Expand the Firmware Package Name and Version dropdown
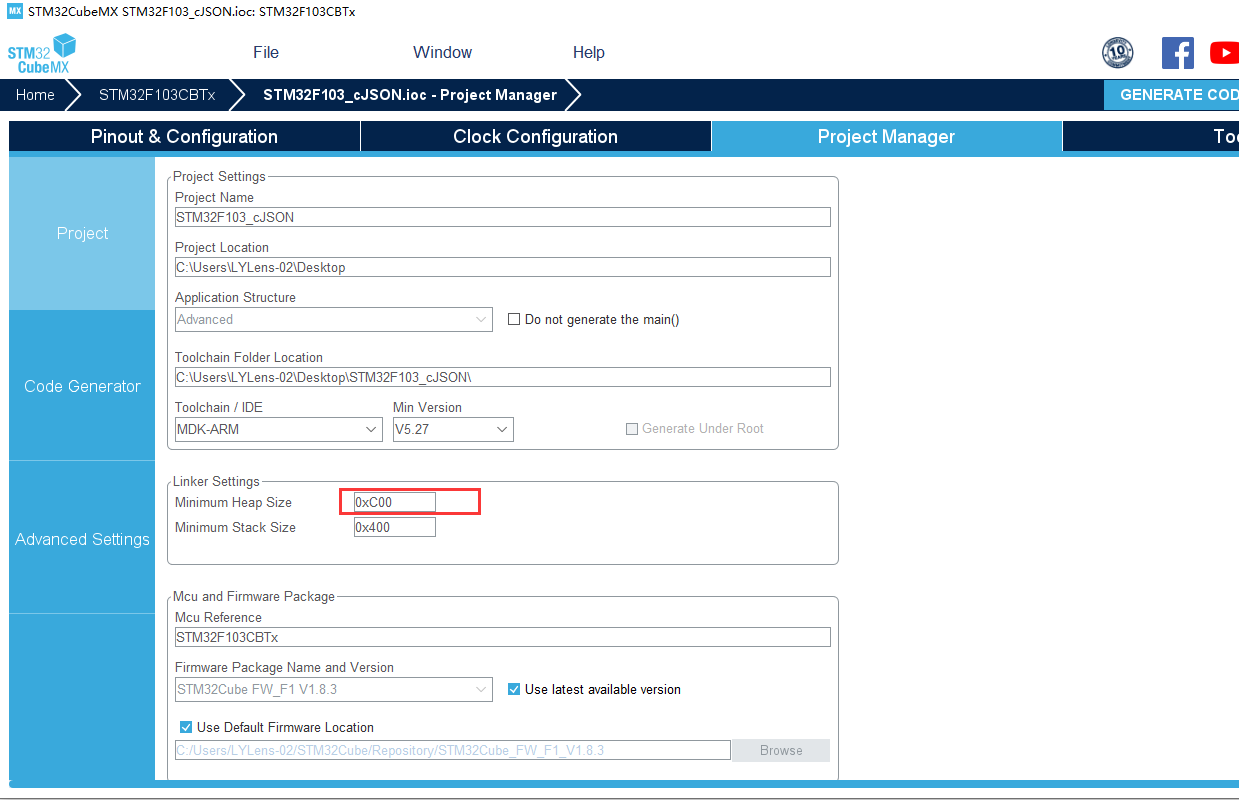This screenshot has width=1239, height=800. pos(333,689)
